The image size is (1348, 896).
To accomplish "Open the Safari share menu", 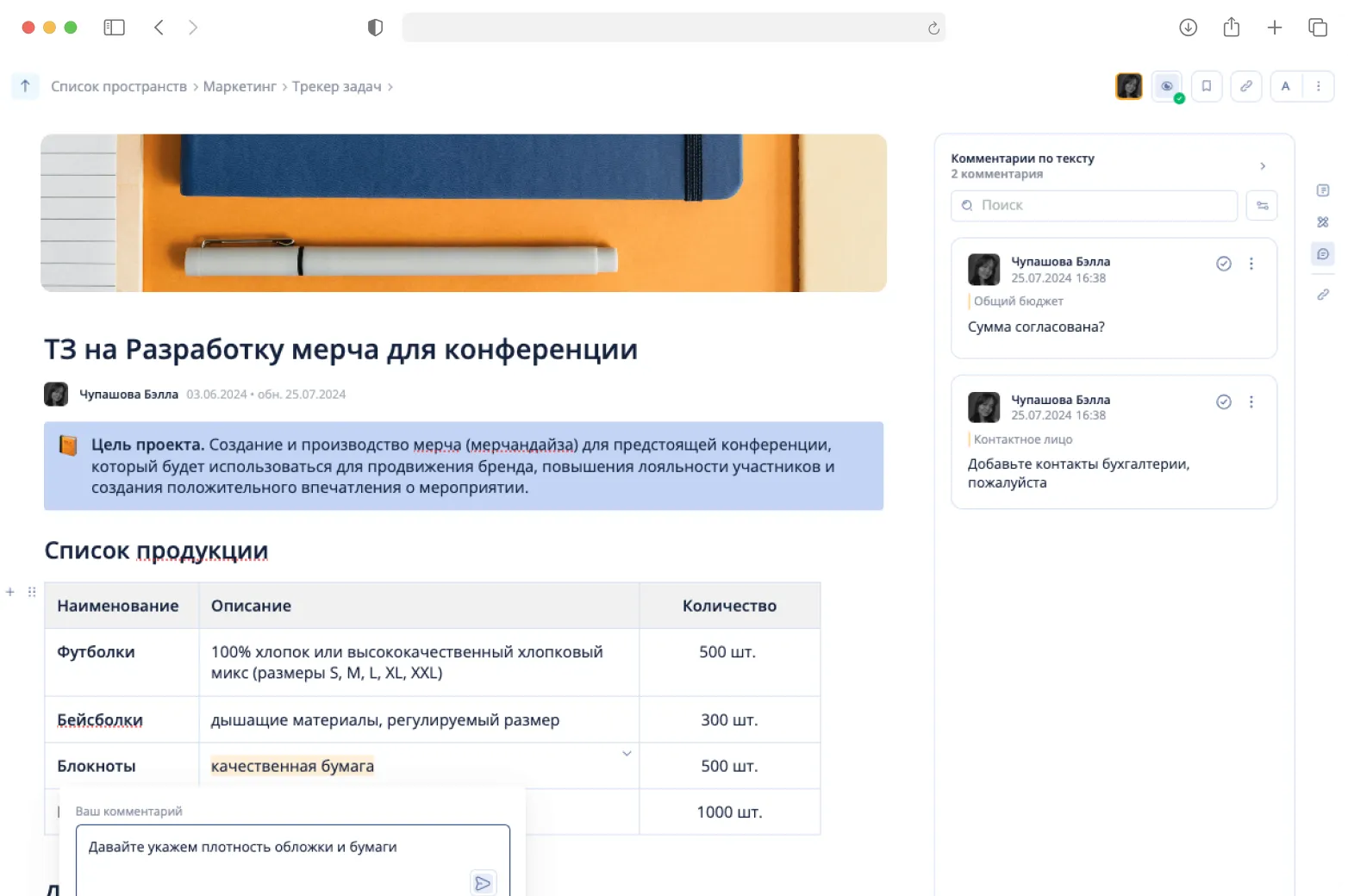I will 1232,28.
